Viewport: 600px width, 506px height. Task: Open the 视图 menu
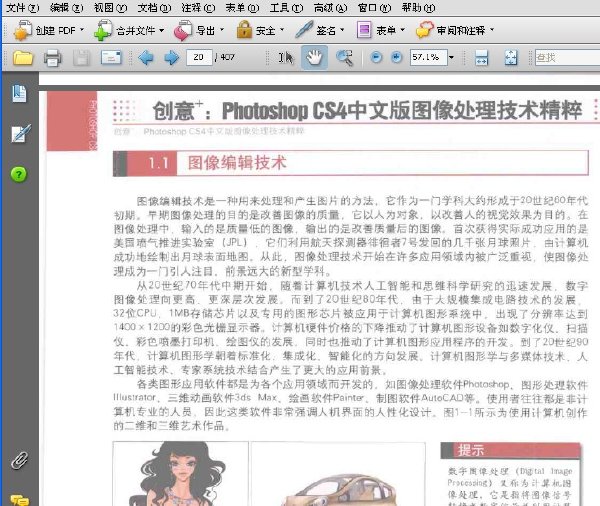click(111, 8)
